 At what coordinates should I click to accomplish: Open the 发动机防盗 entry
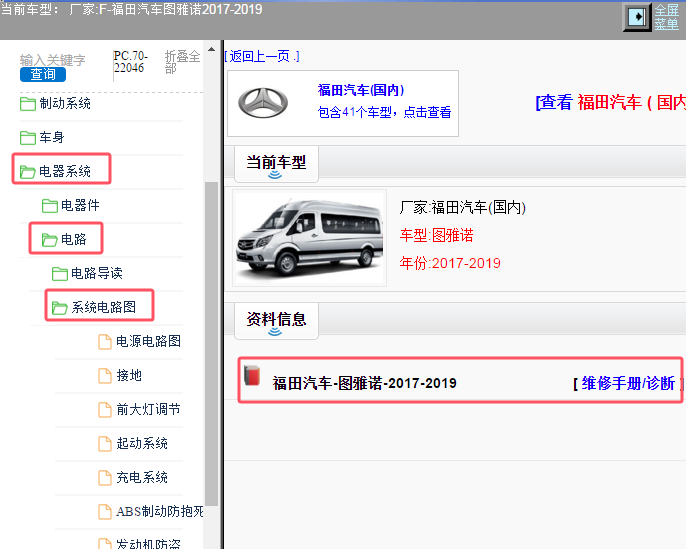pyautogui.click(x=148, y=544)
